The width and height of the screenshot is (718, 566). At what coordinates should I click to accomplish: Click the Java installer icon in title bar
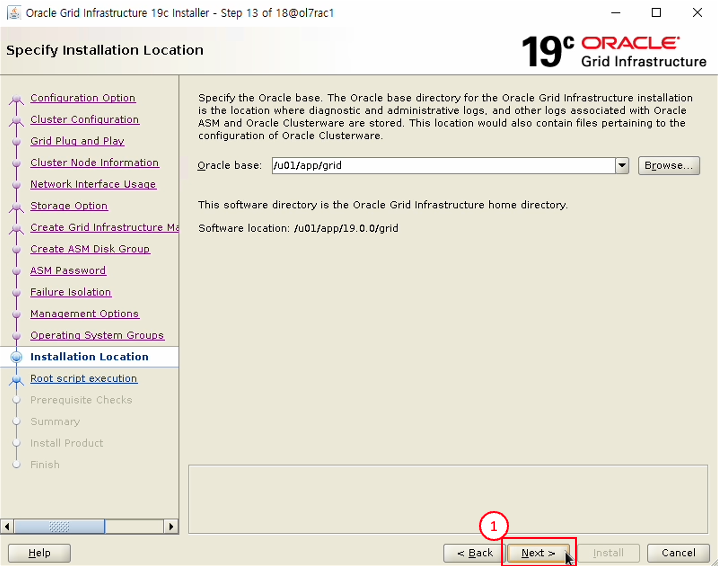(x=14, y=13)
